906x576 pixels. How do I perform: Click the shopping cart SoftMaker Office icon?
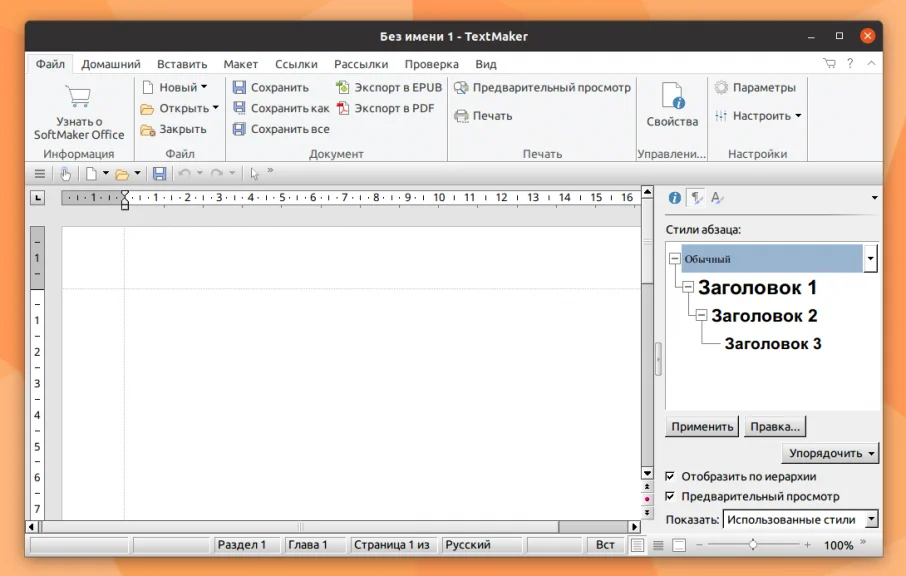[x=78, y=96]
